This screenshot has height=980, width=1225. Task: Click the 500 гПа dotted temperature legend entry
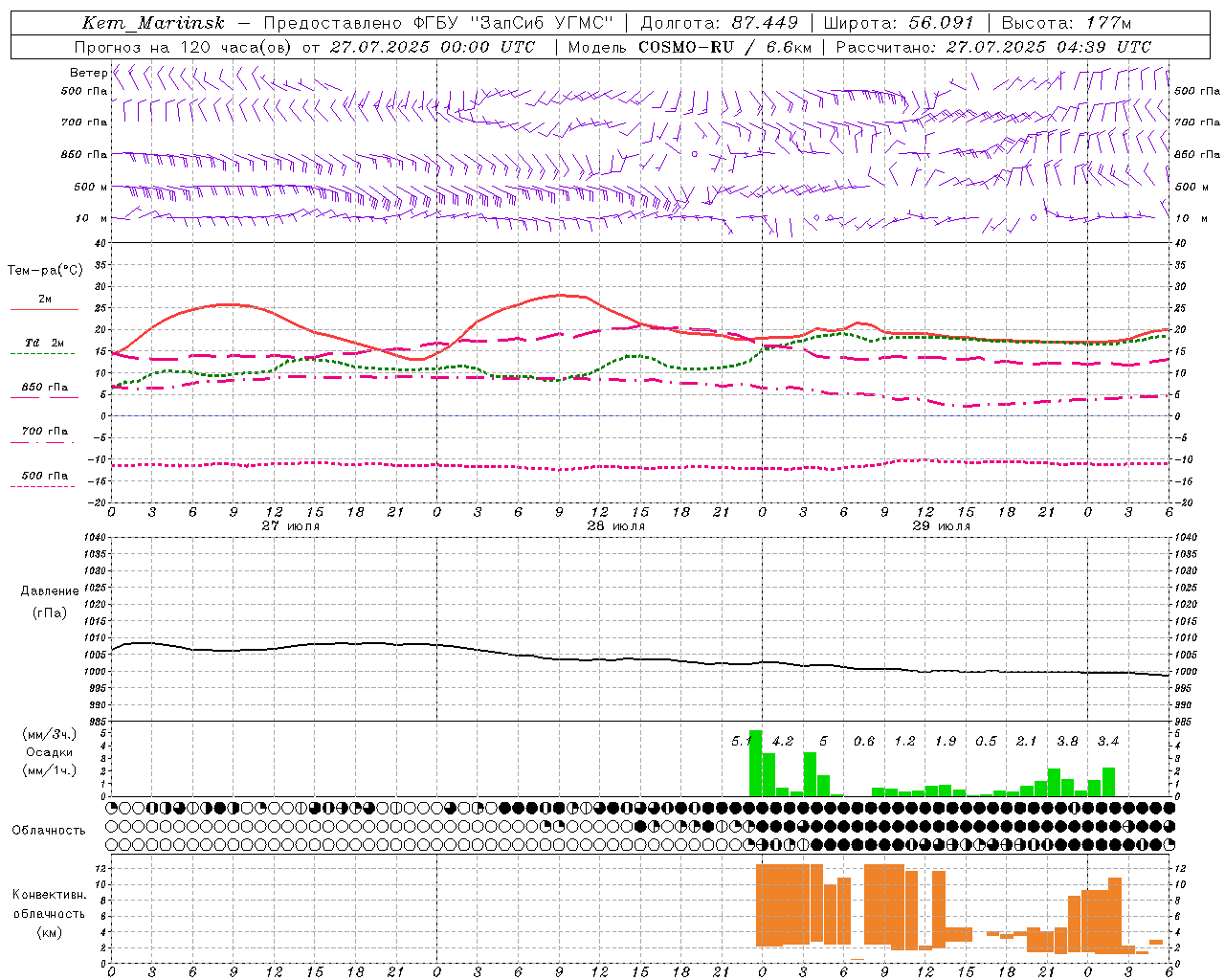coord(45,476)
